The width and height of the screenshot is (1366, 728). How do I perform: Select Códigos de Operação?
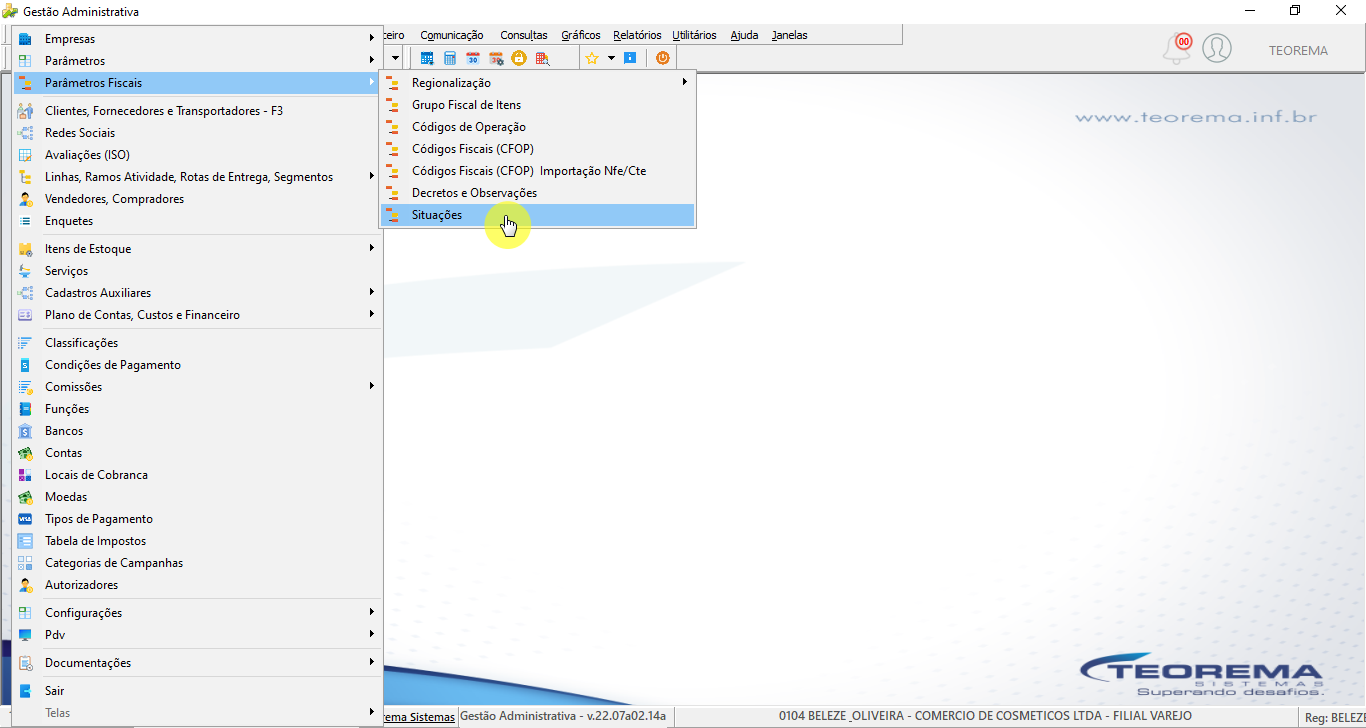pyautogui.click(x=537, y=127)
